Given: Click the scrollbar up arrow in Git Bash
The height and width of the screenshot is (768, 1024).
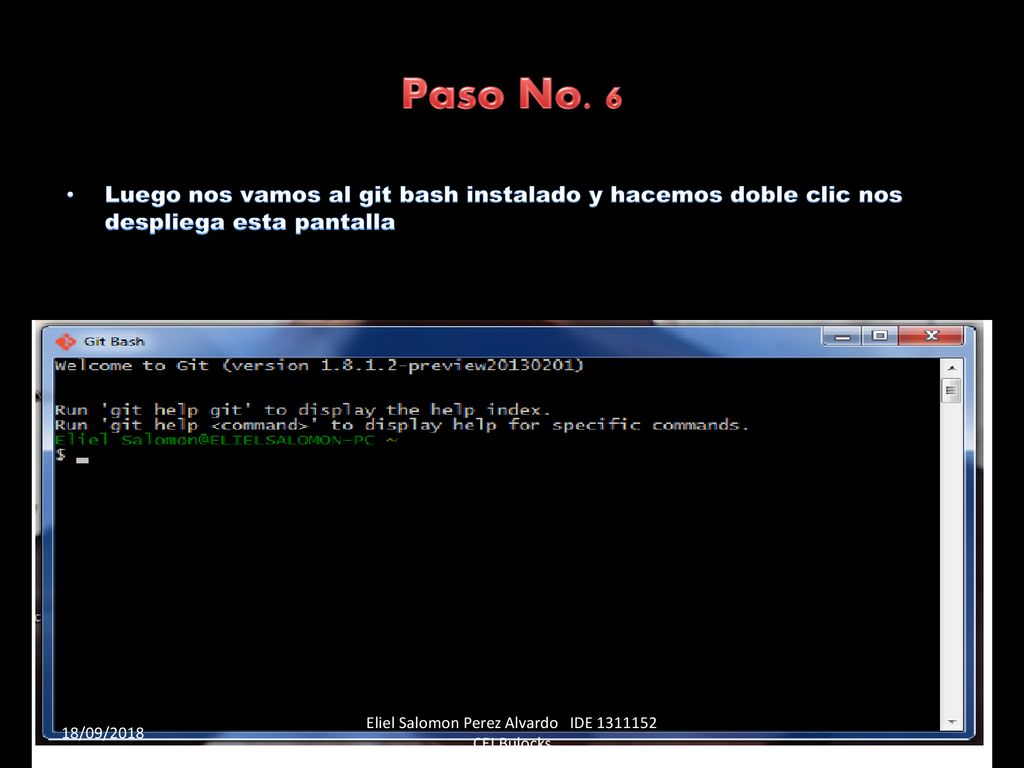Looking at the screenshot, I should (x=952, y=368).
